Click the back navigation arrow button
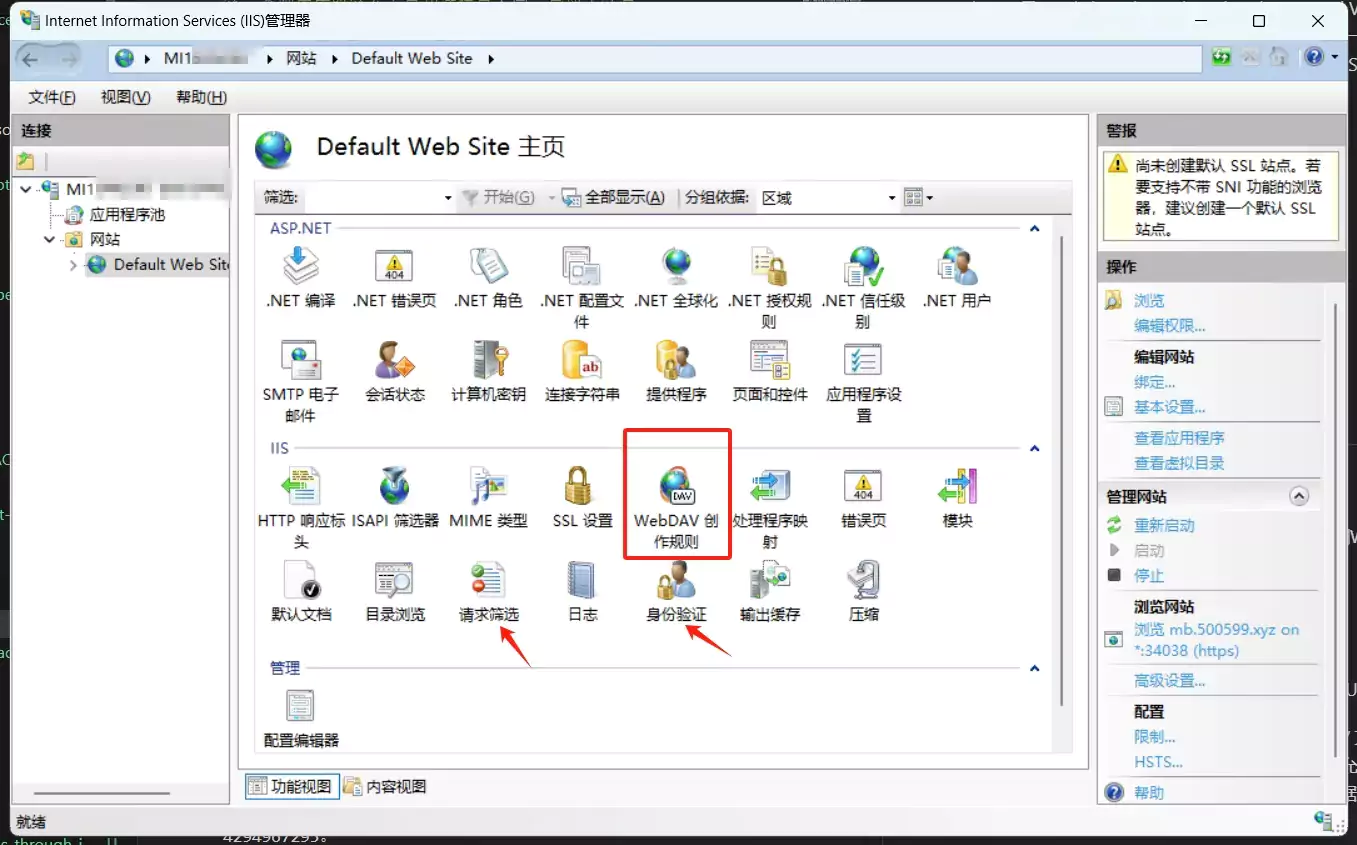1357x845 pixels. click(31, 59)
